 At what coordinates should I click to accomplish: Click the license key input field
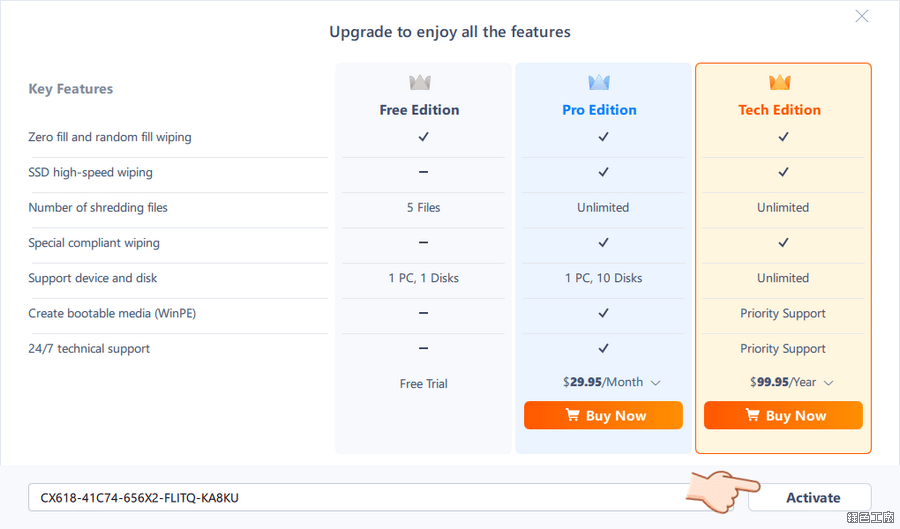(x=360, y=497)
